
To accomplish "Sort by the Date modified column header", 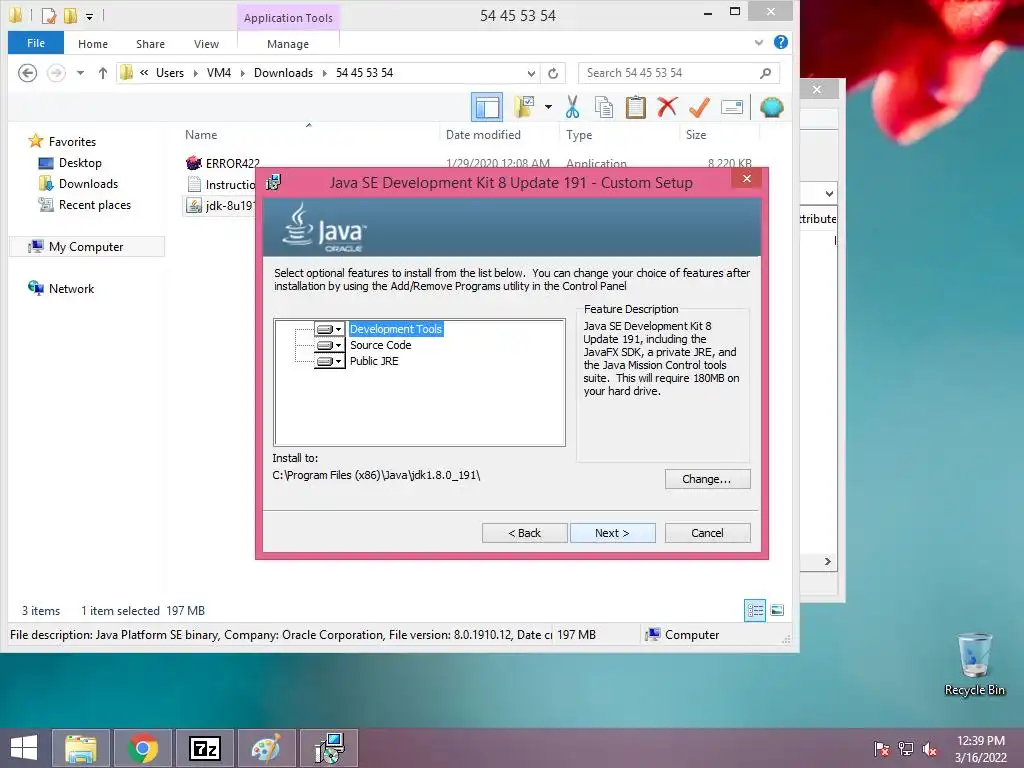I will click(x=483, y=135).
